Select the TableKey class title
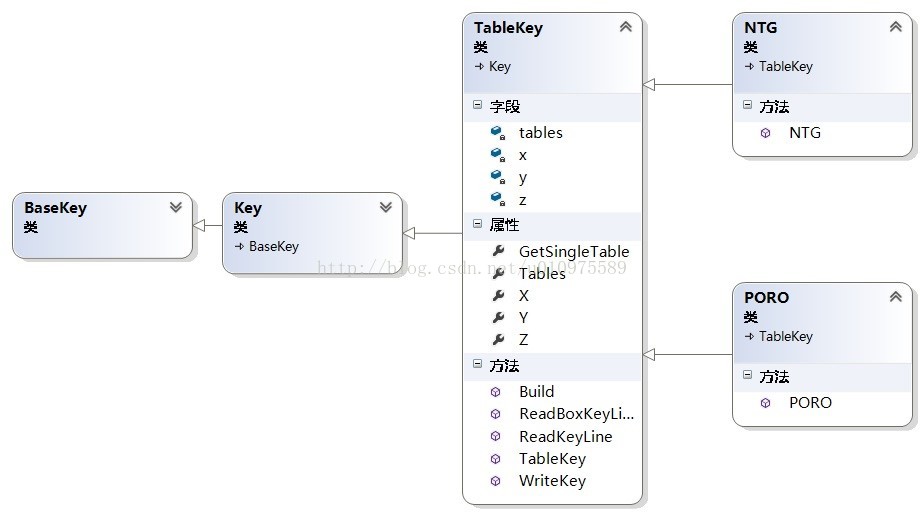924x515 pixels. click(x=508, y=27)
